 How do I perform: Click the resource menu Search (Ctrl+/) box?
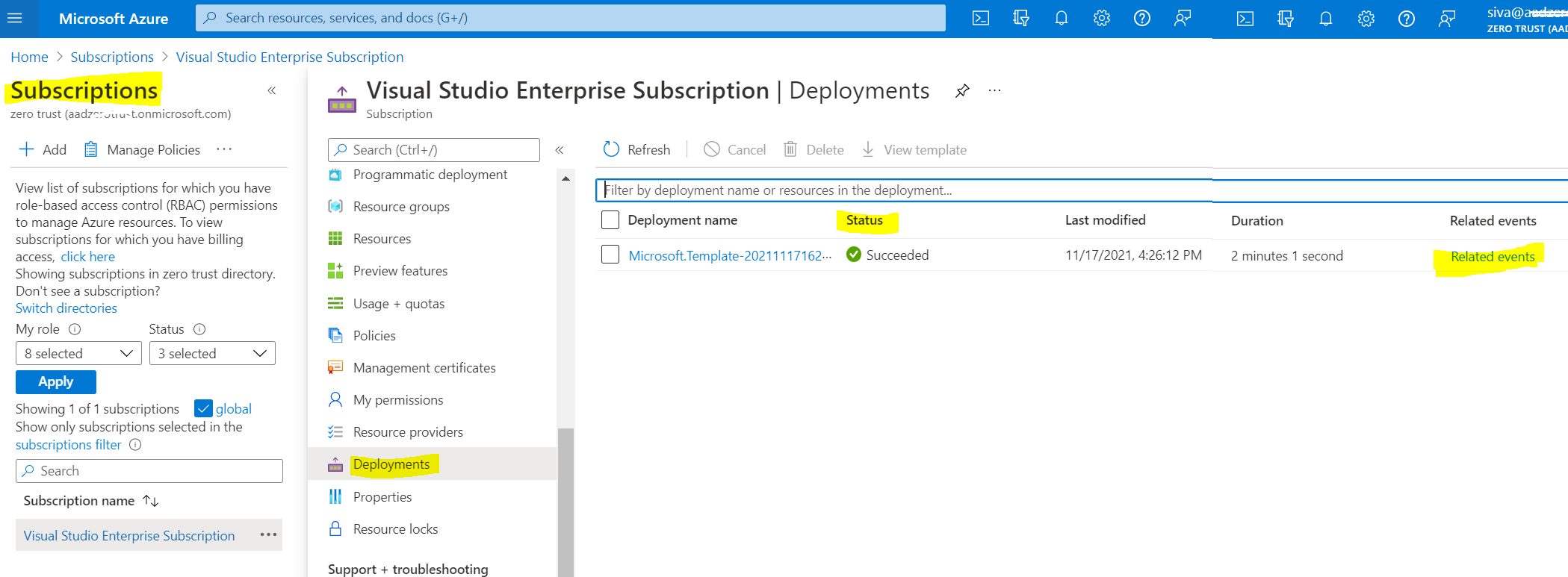(433, 150)
